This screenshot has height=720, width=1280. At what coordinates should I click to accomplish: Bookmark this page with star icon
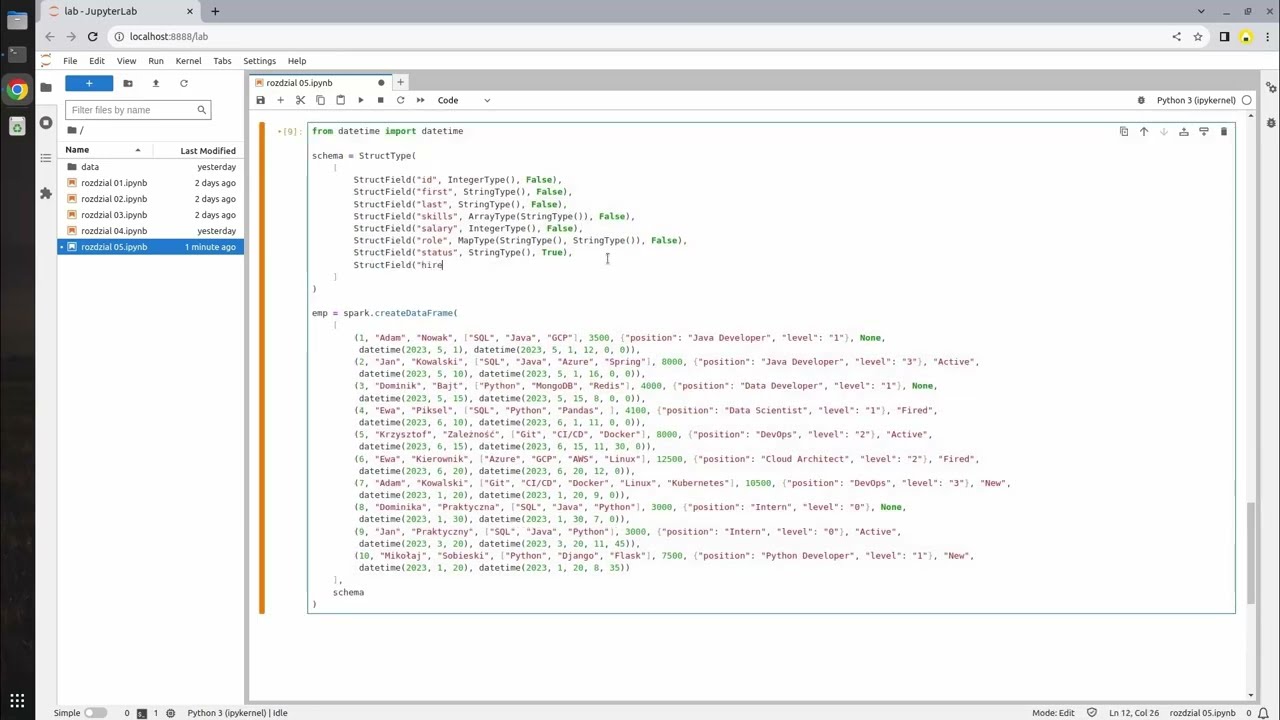coord(1198,37)
